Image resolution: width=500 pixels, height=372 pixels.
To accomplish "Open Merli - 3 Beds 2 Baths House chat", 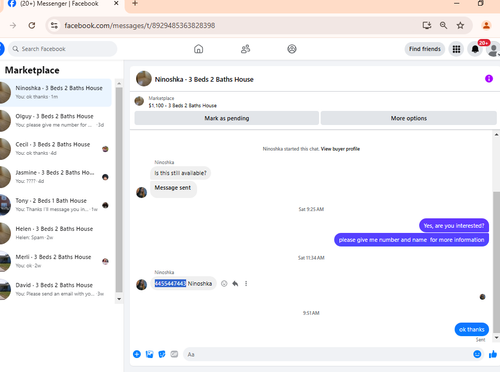I will point(56,261).
